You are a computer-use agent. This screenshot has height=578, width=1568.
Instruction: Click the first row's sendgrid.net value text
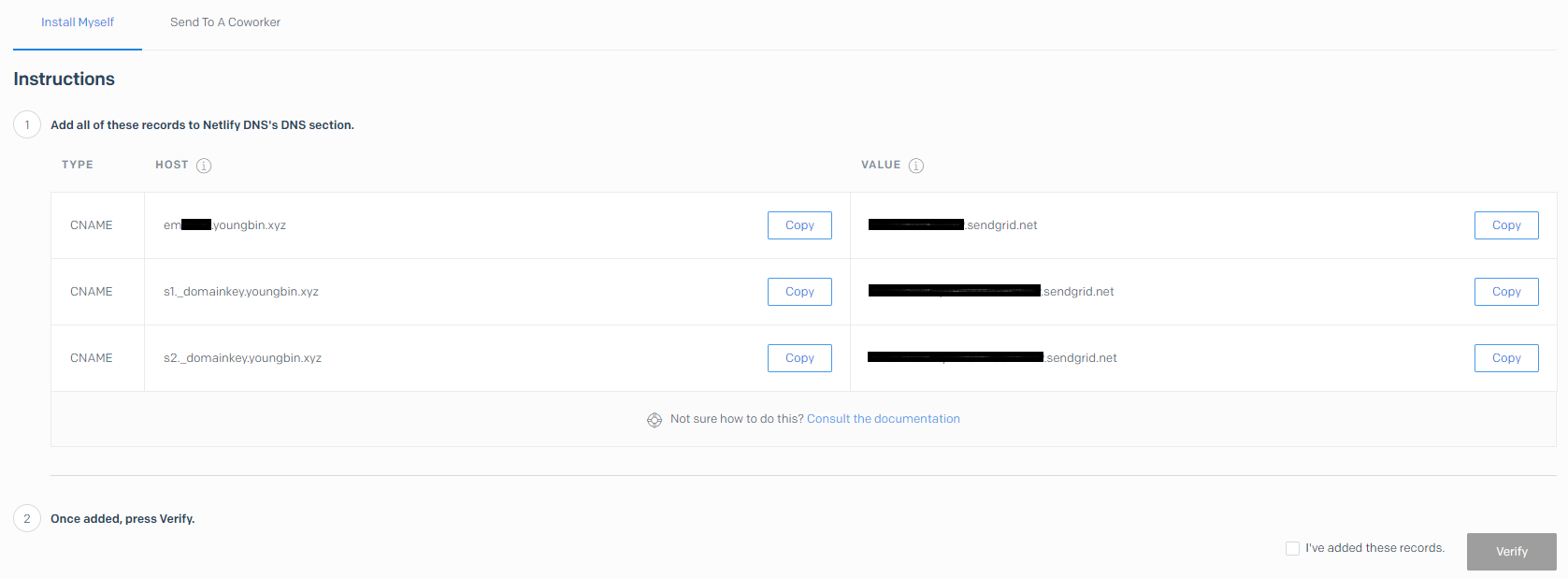[1000, 225]
